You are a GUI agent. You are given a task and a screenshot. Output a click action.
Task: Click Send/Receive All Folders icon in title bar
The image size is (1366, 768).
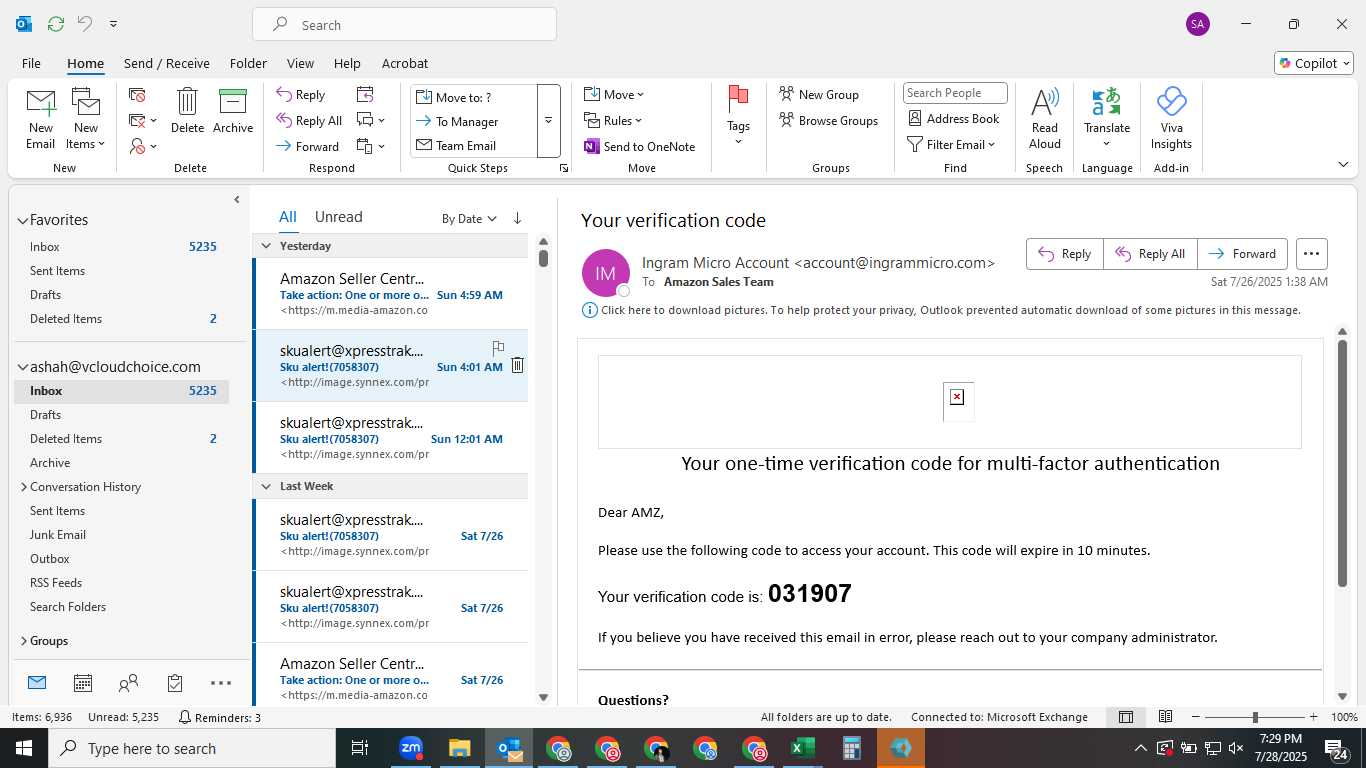55,23
